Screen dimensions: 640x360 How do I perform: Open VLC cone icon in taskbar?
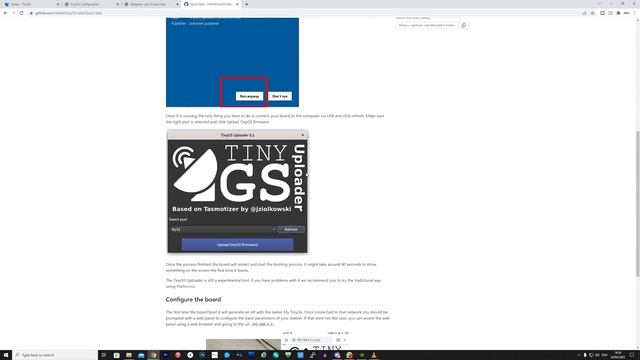[374, 355]
